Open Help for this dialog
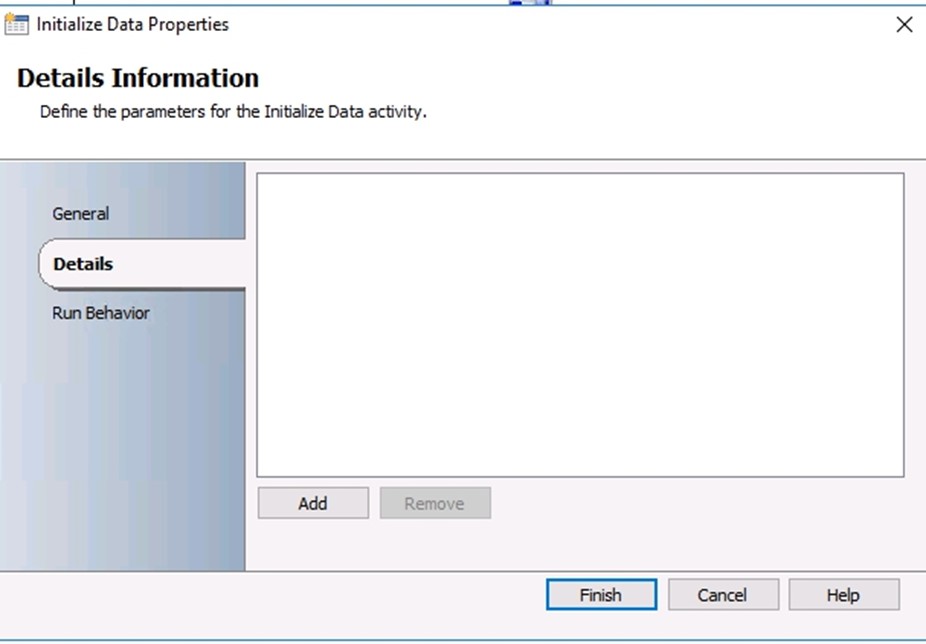The image size is (926, 644). 844,594
